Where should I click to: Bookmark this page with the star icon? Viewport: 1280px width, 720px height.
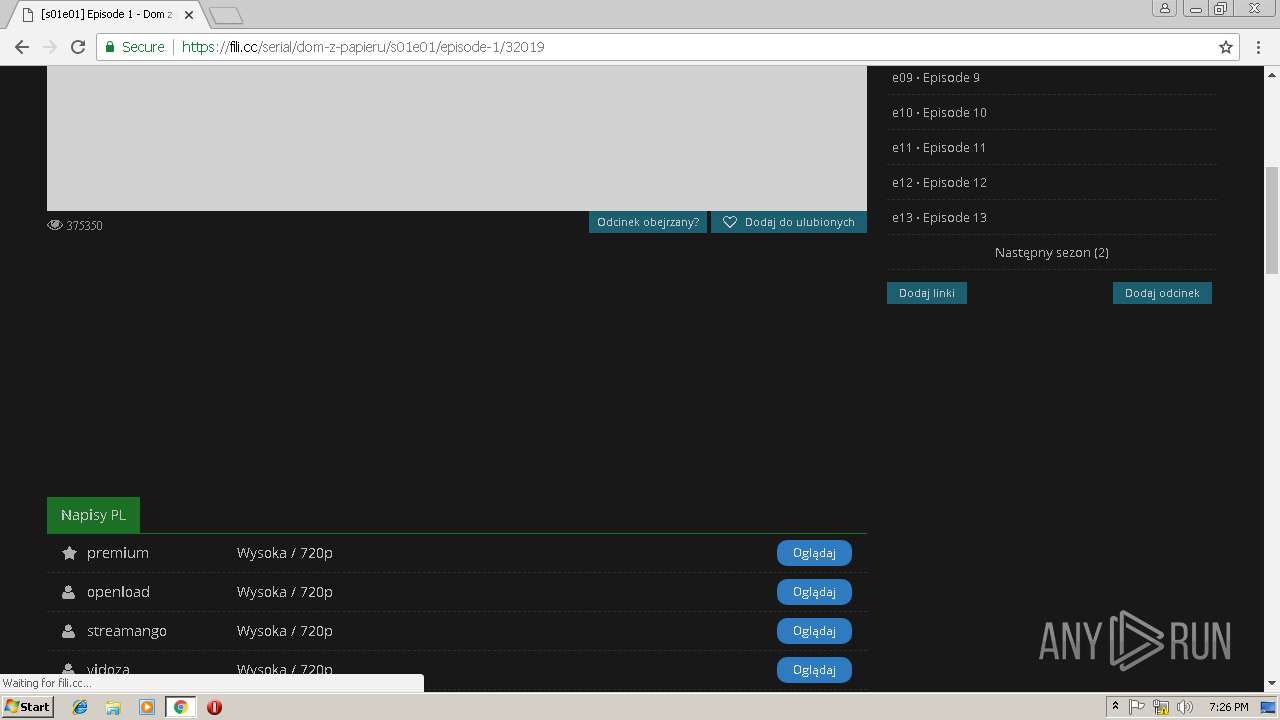point(1226,47)
